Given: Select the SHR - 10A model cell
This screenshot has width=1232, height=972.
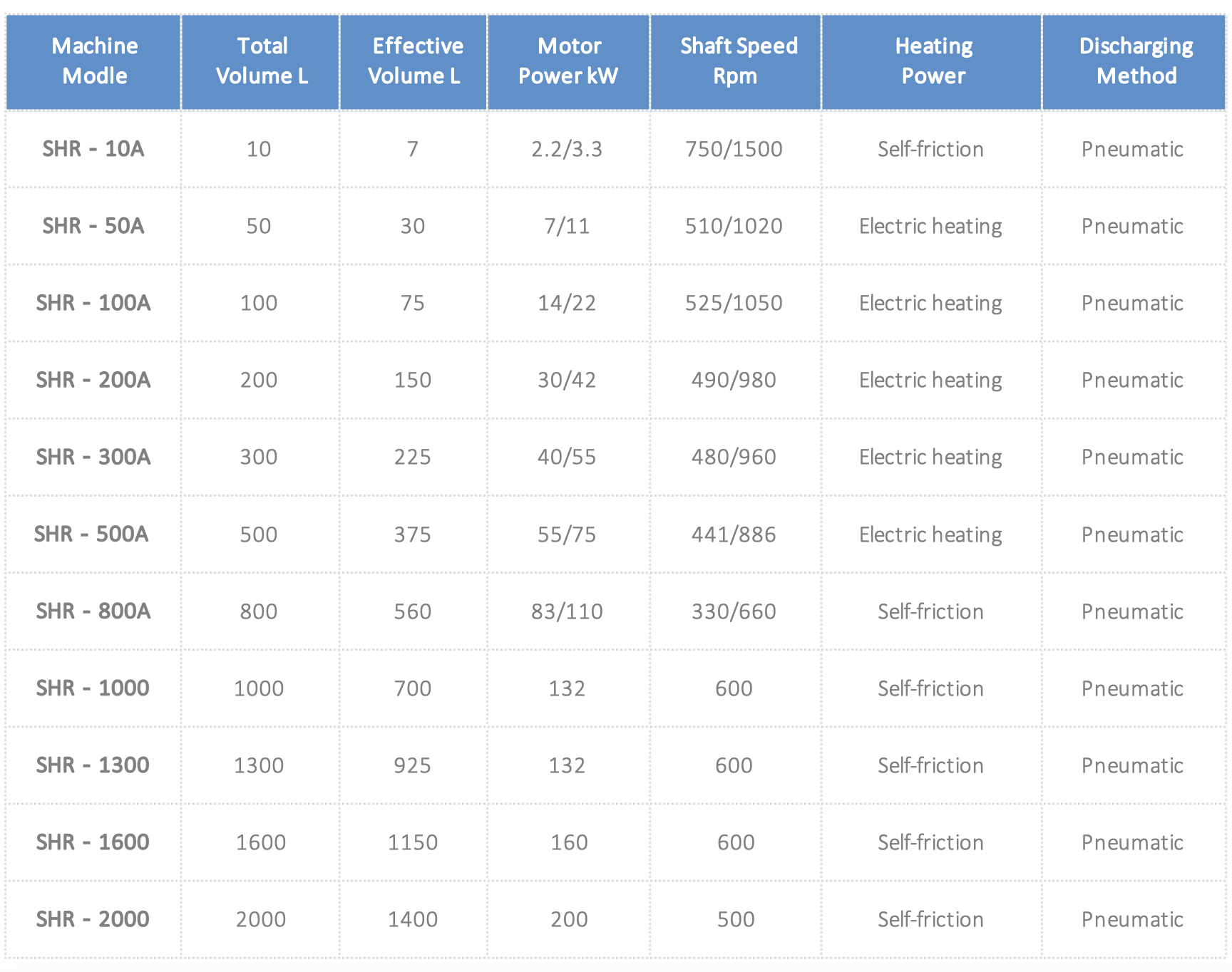Looking at the screenshot, I should pos(93,149).
